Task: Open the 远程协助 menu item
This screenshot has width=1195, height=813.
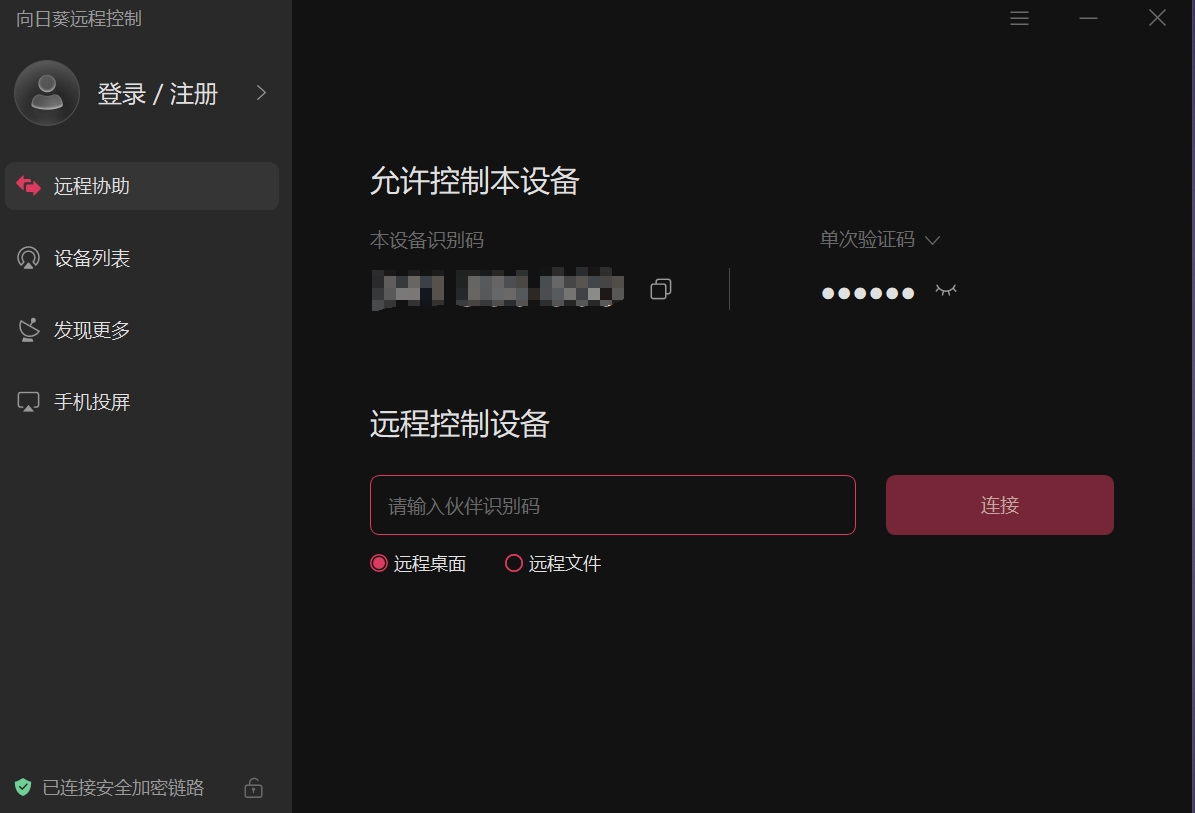Action: [x=142, y=186]
